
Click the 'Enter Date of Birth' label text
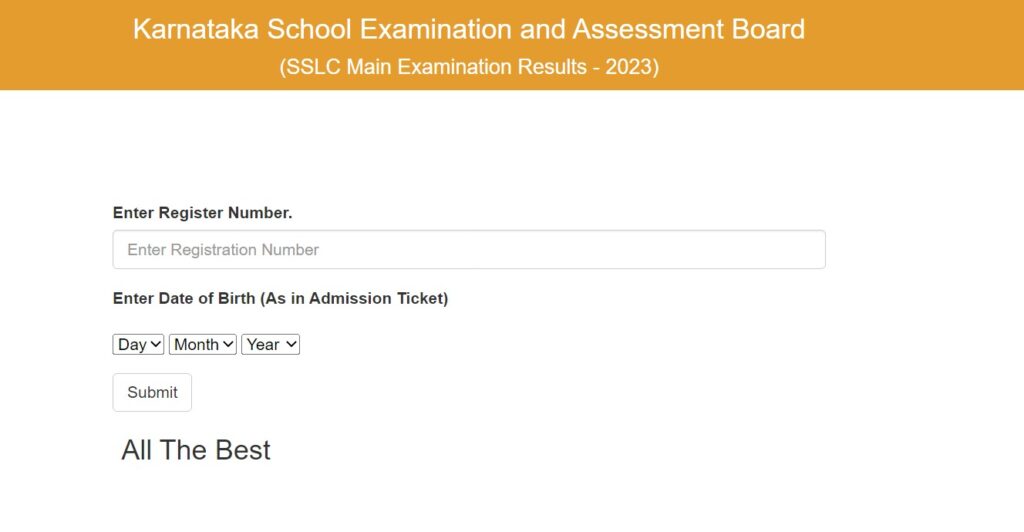tap(185, 299)
